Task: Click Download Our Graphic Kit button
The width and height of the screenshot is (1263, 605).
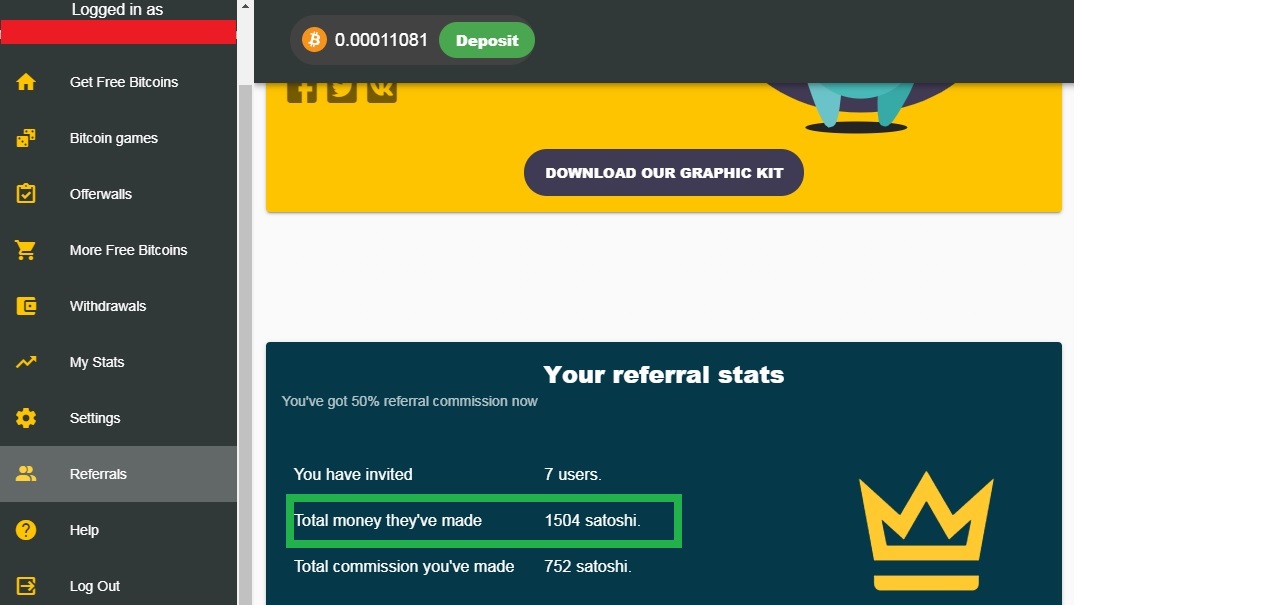Action: [664, 173]
